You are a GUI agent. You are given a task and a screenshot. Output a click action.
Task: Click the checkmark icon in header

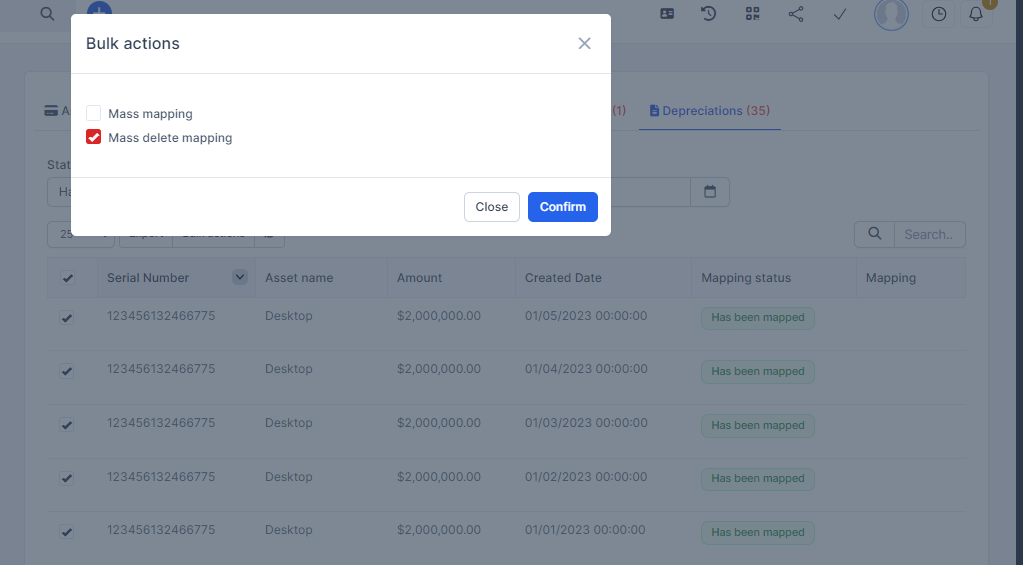pos(840,14)
